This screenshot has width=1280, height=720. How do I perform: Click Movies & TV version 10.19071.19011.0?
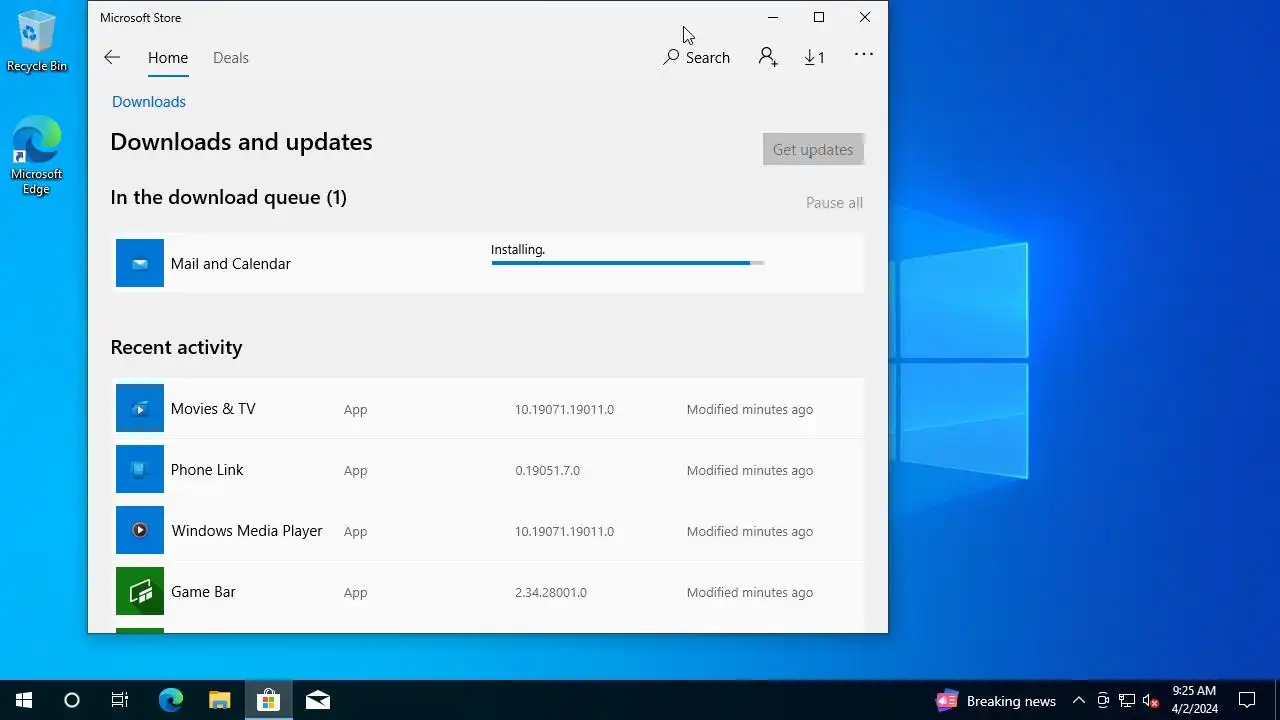[564, 410]
